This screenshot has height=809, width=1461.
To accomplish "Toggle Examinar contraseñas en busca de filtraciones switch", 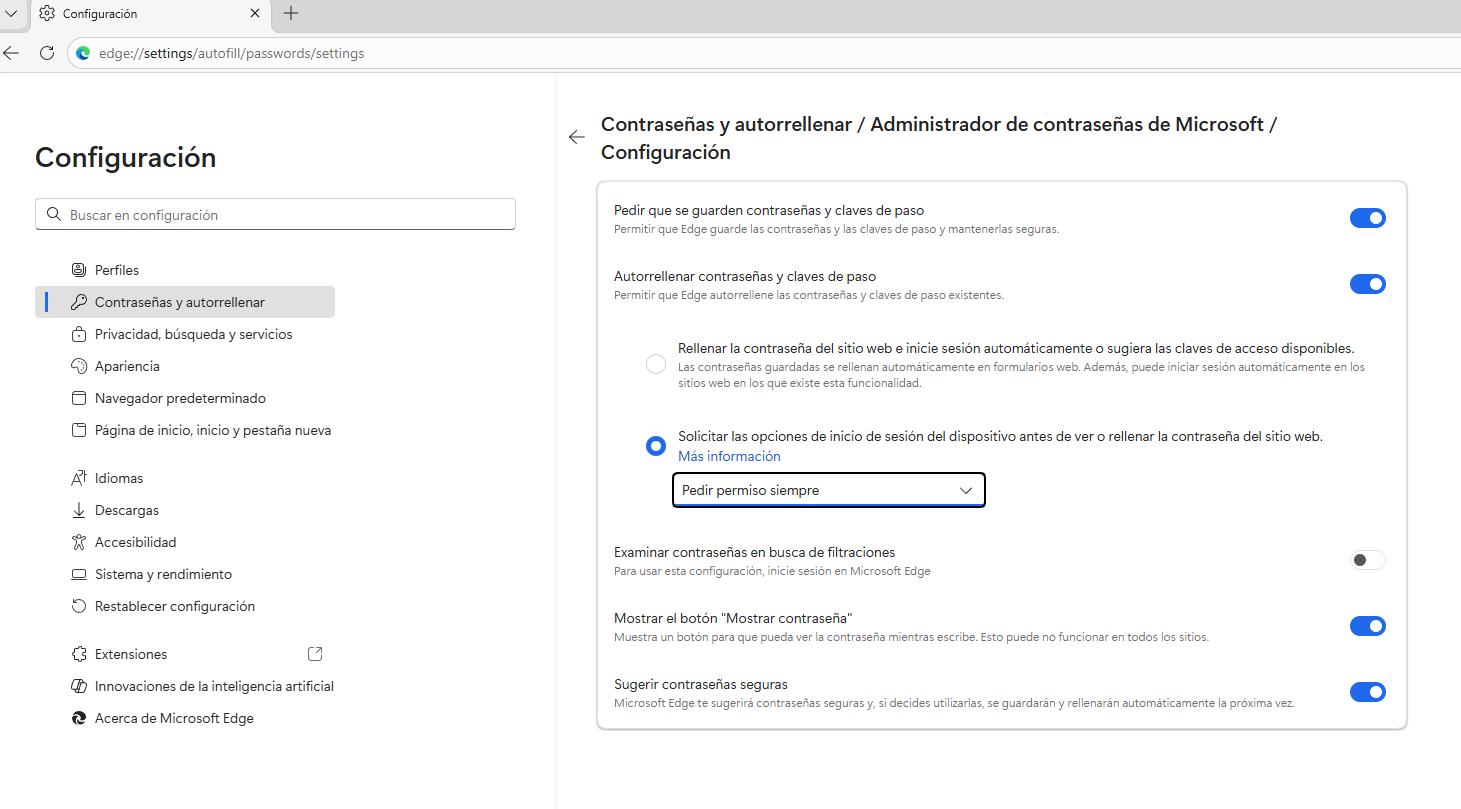I will click(1368, 560).
